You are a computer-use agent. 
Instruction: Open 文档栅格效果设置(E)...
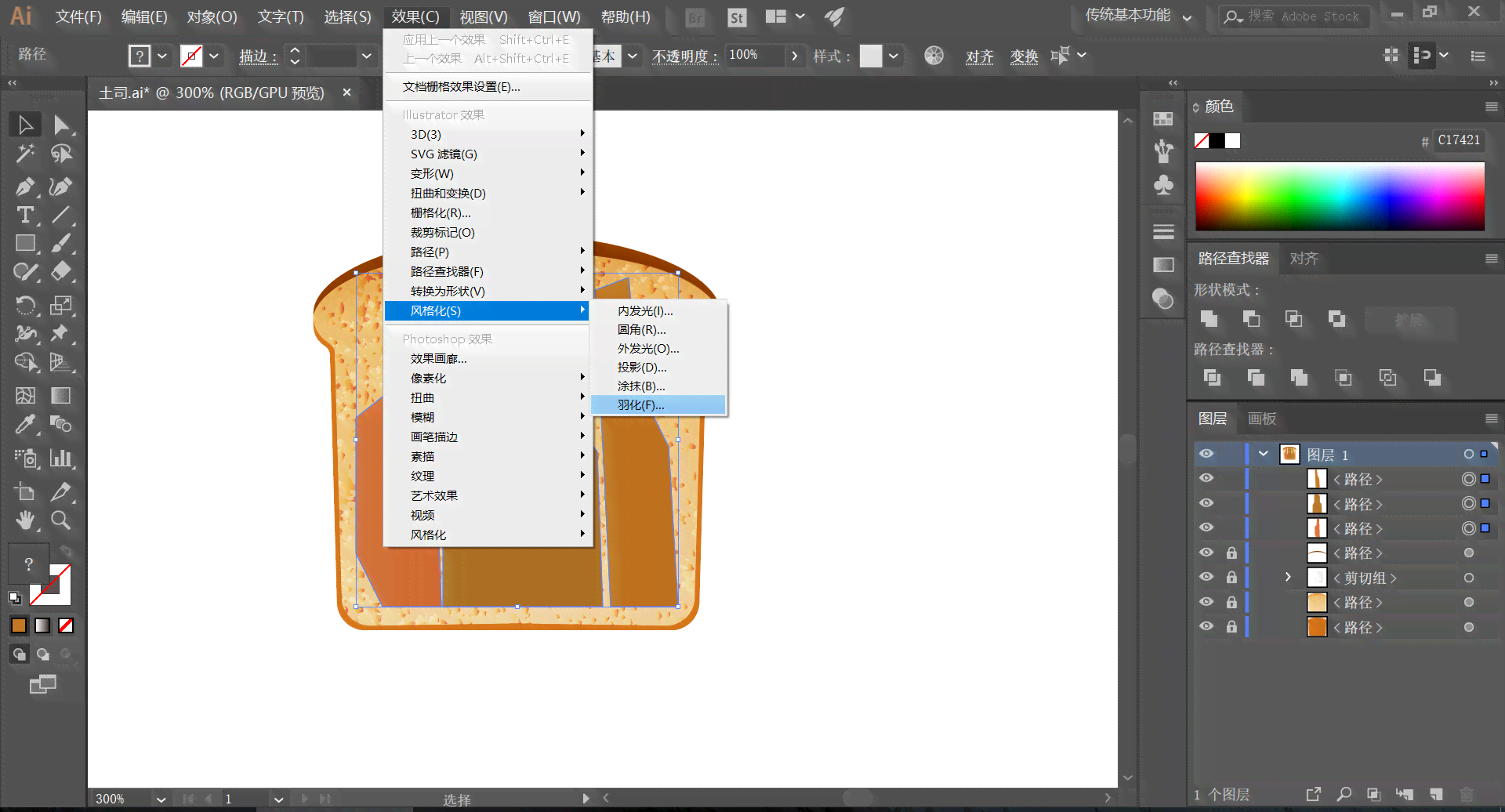click(x=488, y=87)
